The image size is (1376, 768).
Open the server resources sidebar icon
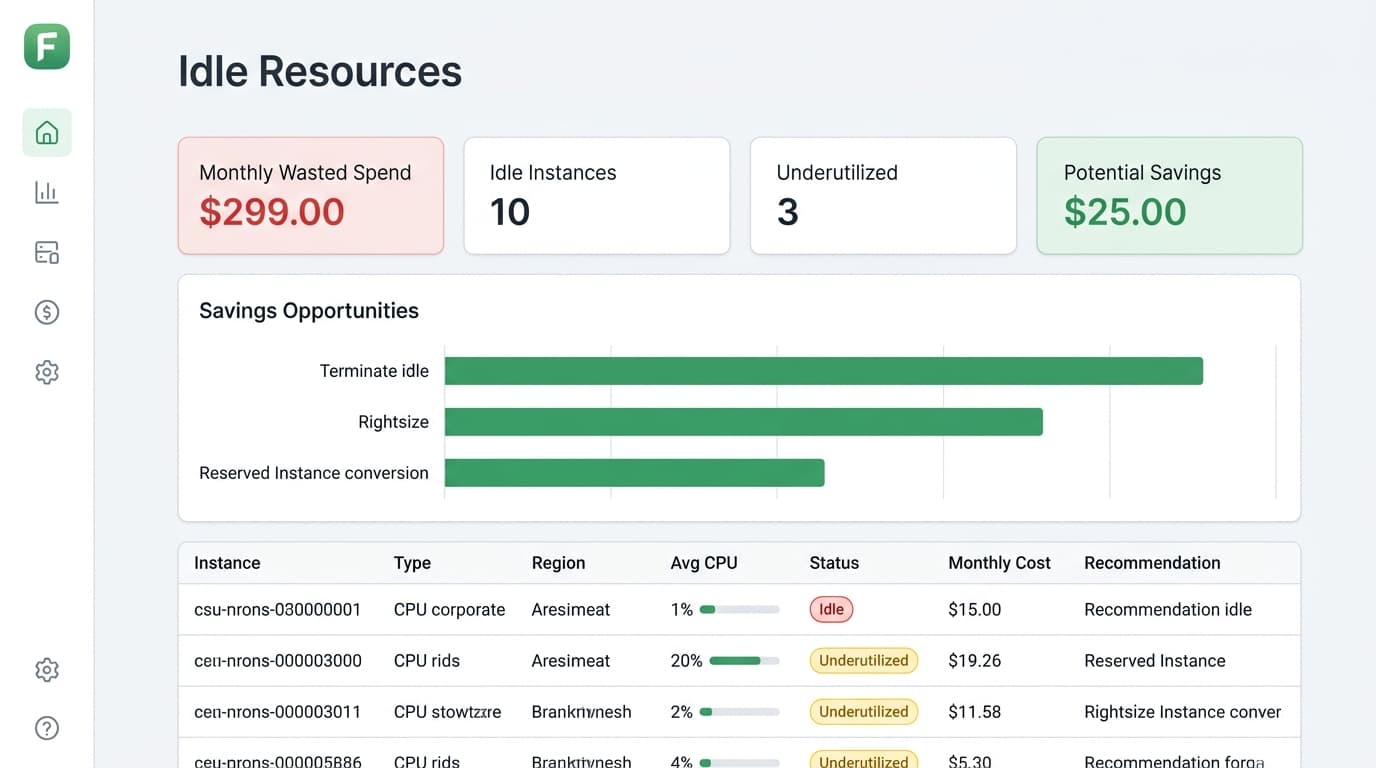pos(47,252)
